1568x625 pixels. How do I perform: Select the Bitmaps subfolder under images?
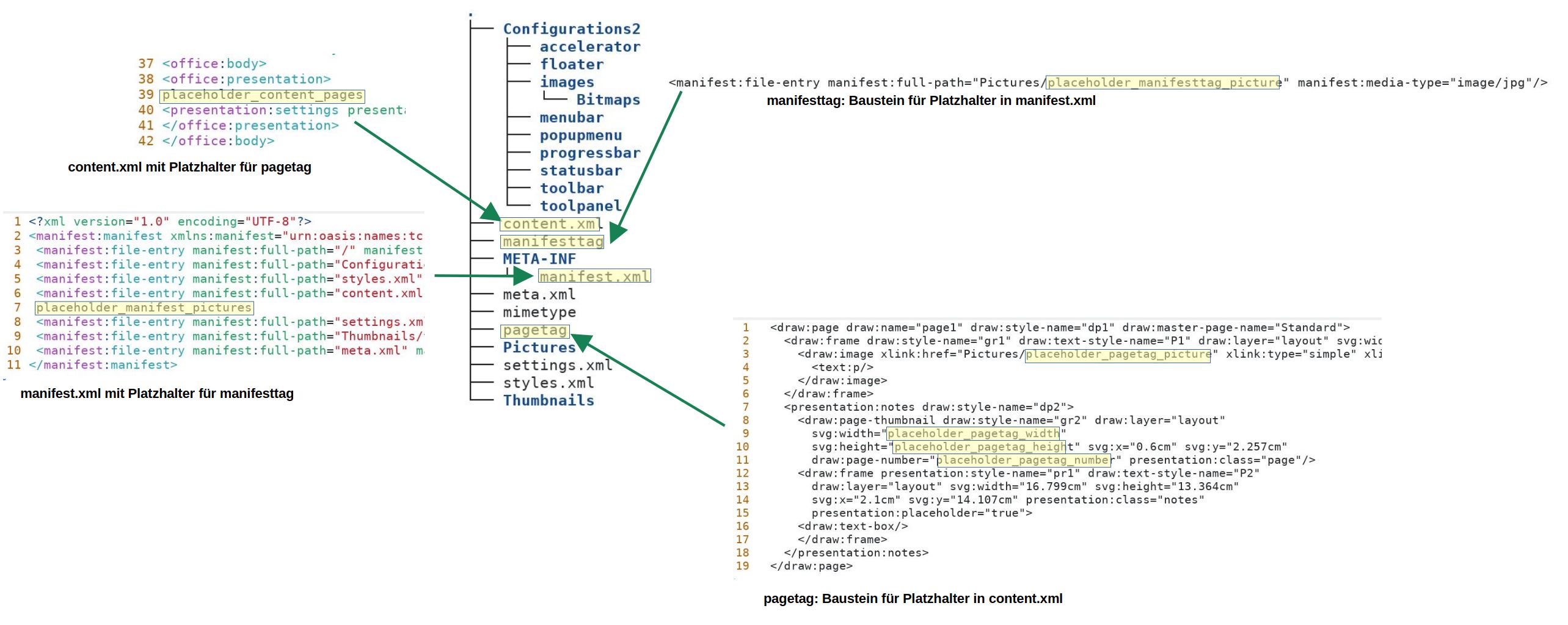tap(608, 99)
